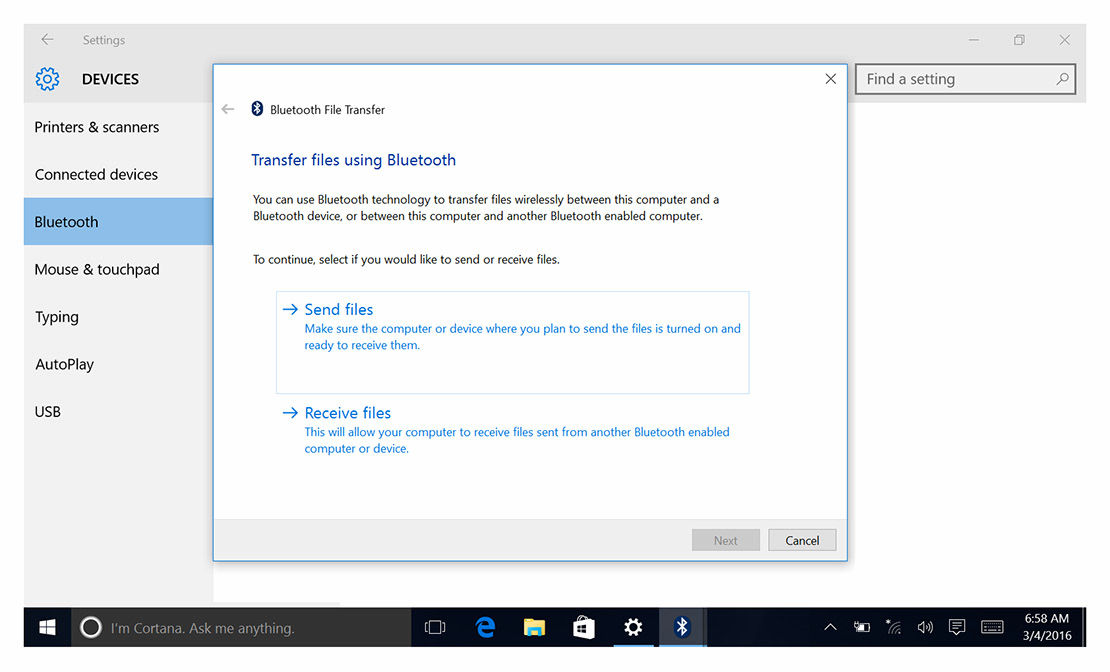Click Cortana's Ask me anything search box
Image resolution: width=1110 pixels, height=672 pixels.
tap(241, 627)
